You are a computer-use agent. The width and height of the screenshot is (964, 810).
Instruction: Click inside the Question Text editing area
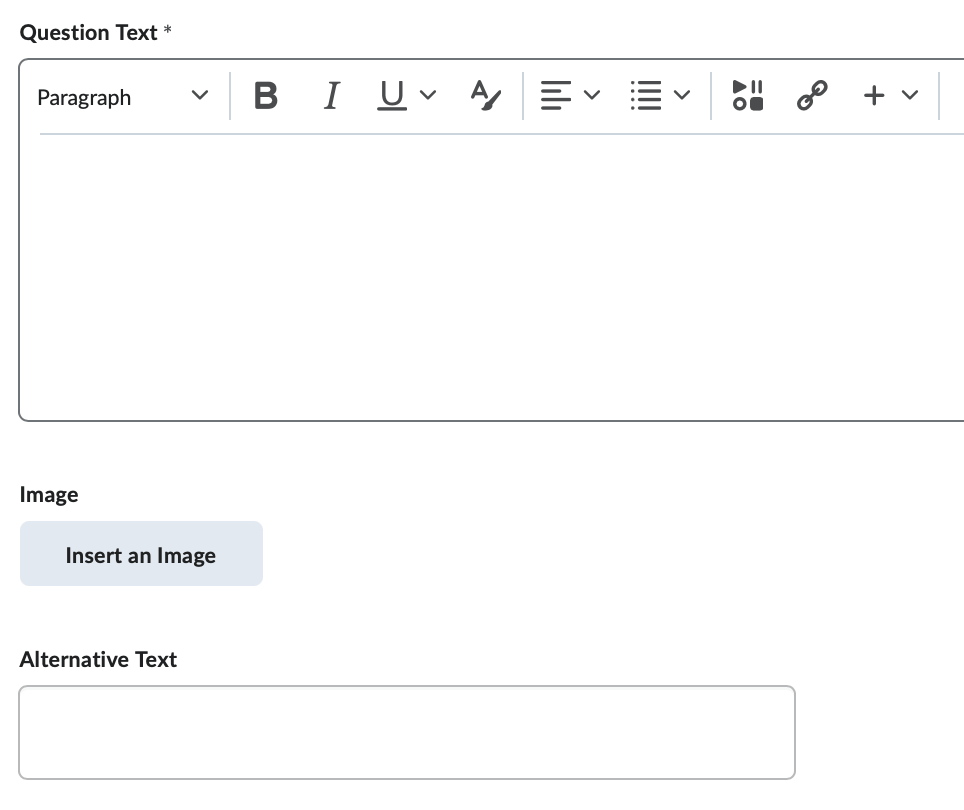480,270
